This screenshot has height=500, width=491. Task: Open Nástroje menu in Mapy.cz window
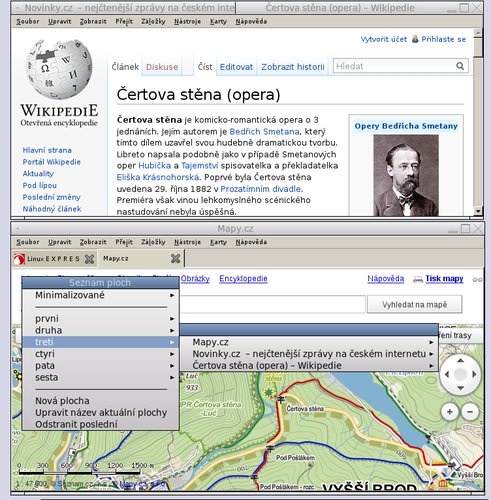tap(187, 242)
